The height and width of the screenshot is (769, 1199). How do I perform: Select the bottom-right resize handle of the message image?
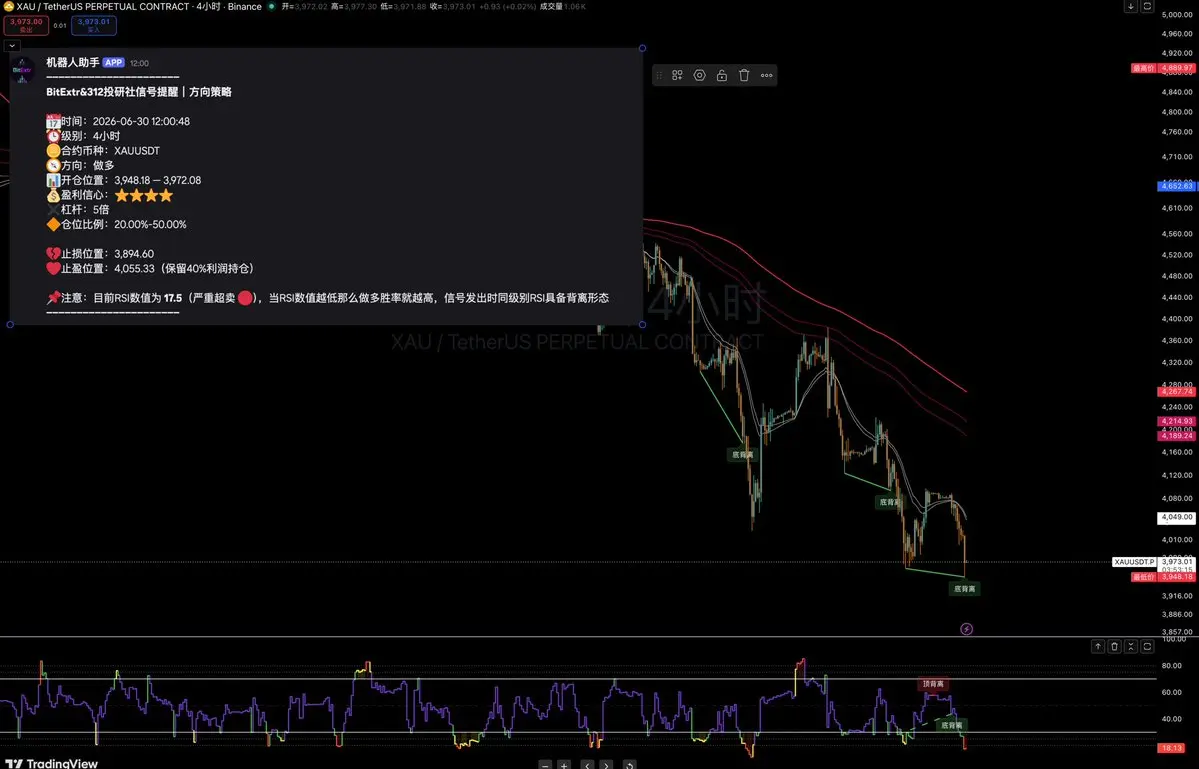tap(642, 324)
